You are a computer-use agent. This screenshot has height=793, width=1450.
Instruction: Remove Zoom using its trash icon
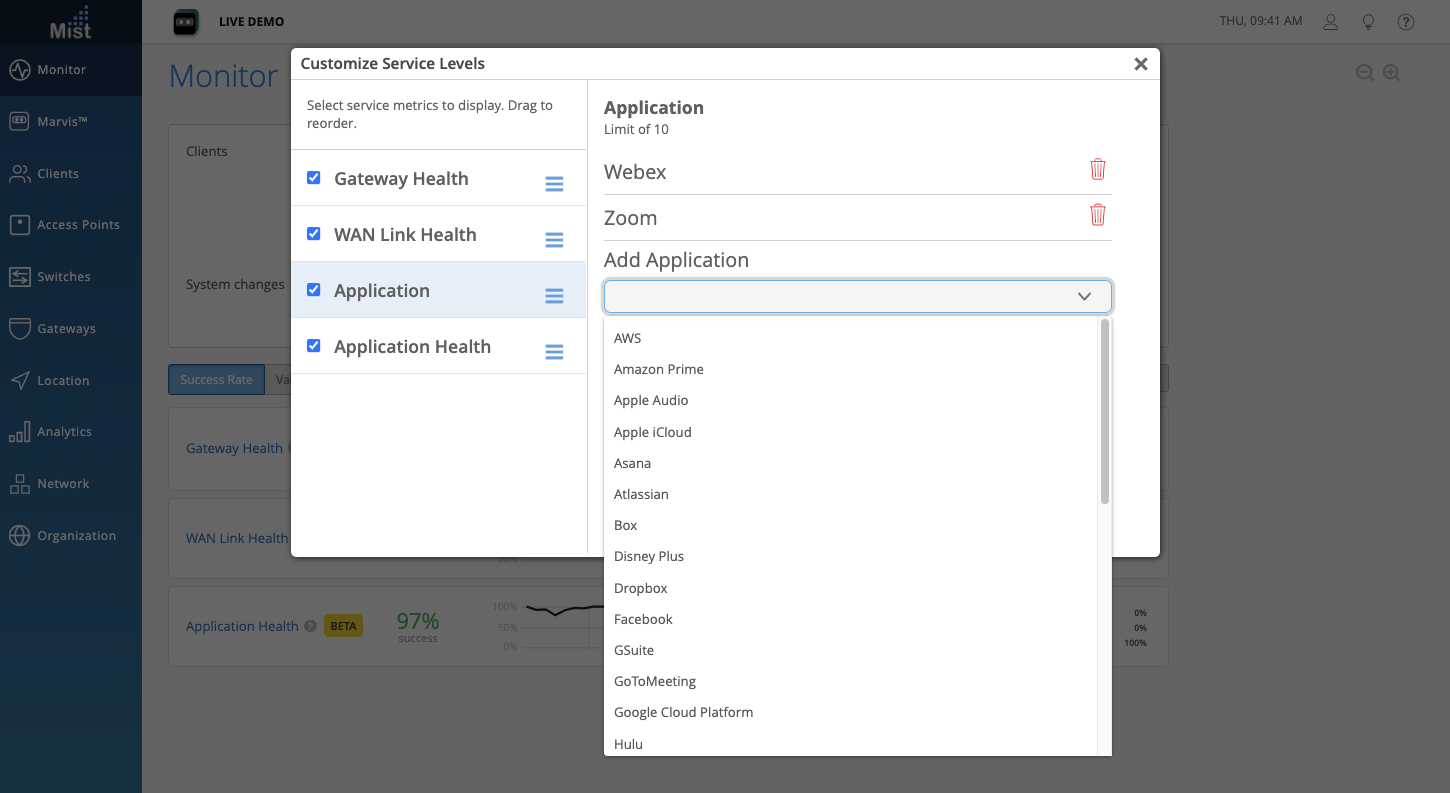(x=1097, y=215)
